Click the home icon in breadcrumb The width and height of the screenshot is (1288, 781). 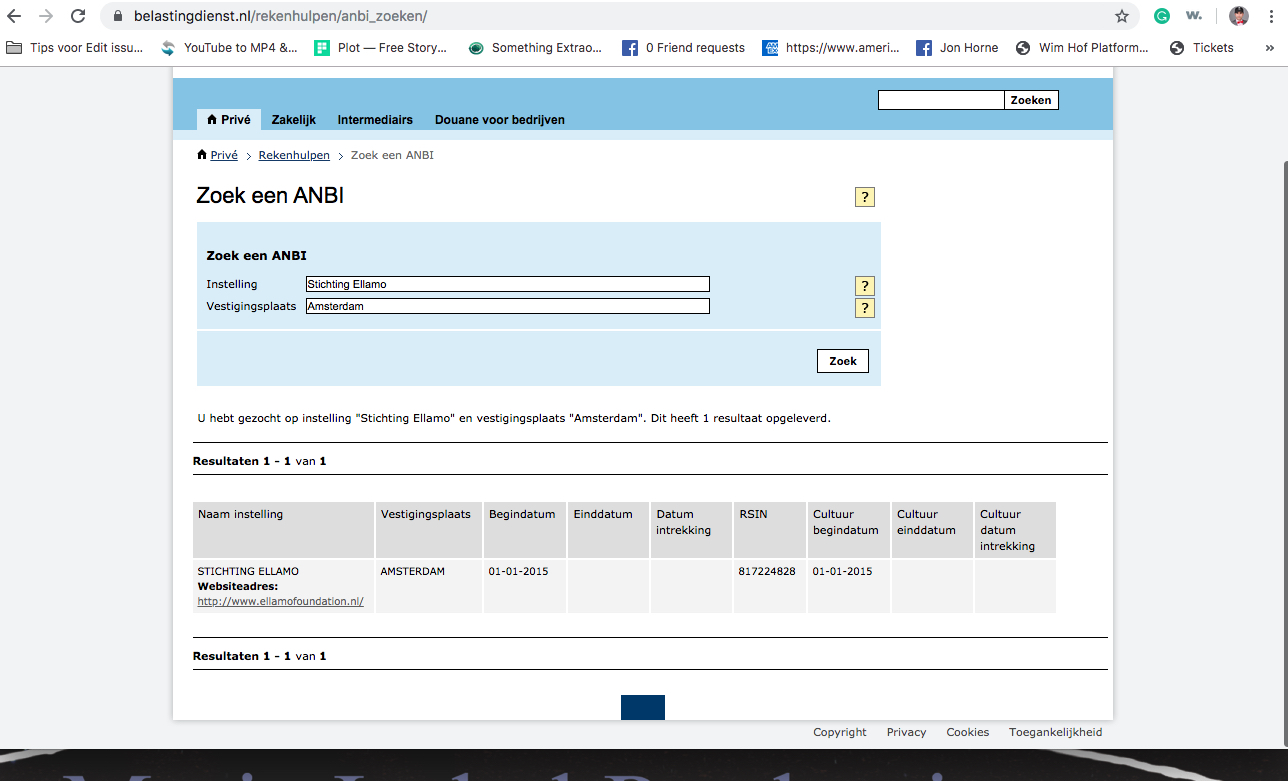(x=202, y=155)
